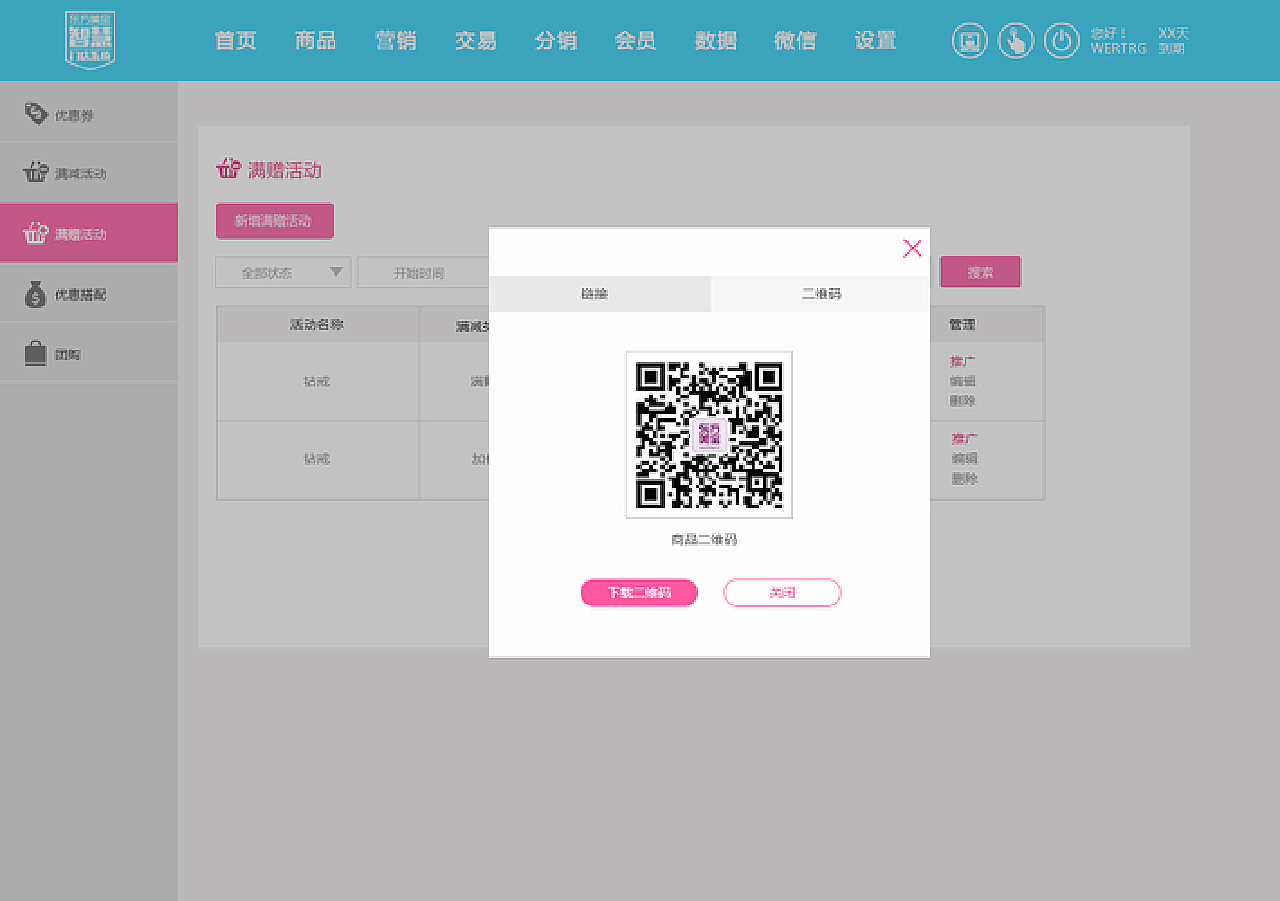Open the 营销 navigation menu

396,40
